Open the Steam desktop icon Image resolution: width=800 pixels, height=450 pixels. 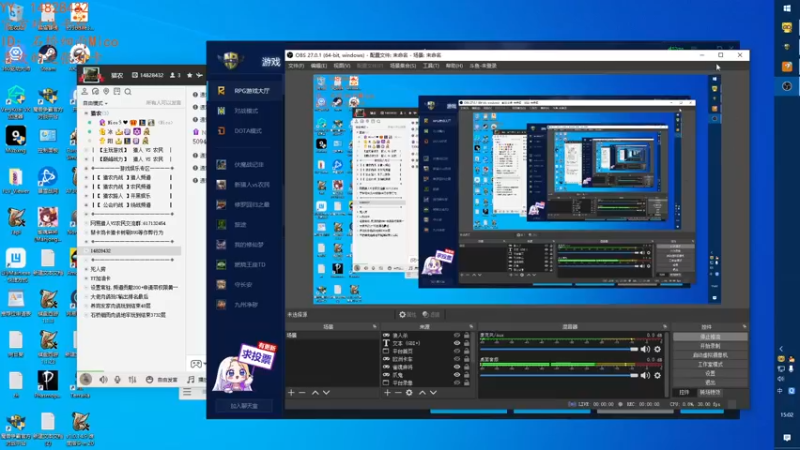(x=48, y=57)
